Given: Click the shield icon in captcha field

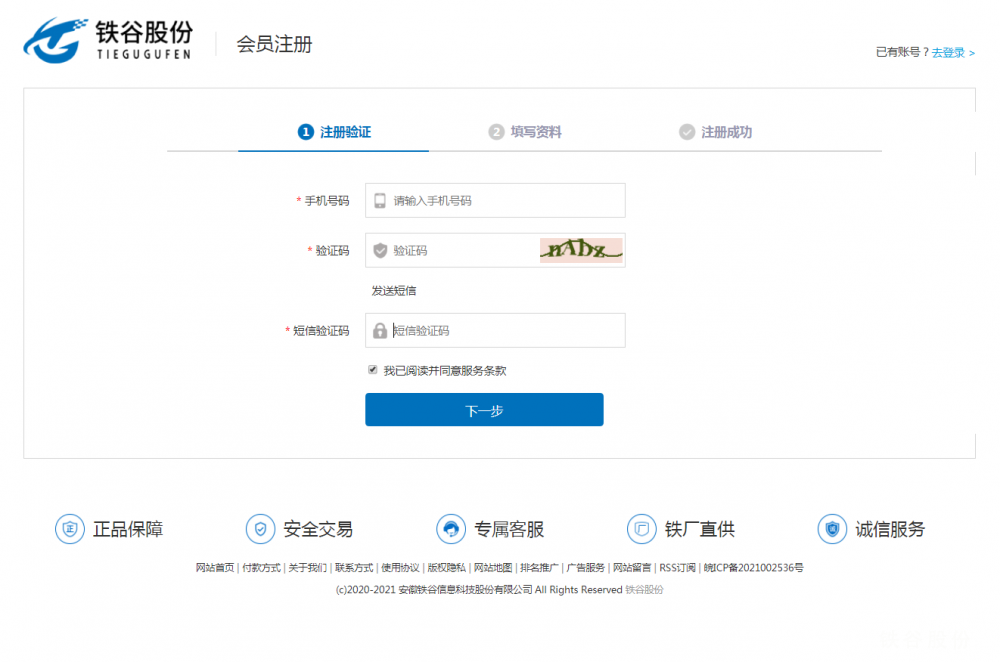Looking at the screenshot, I should tap(380, 251).
